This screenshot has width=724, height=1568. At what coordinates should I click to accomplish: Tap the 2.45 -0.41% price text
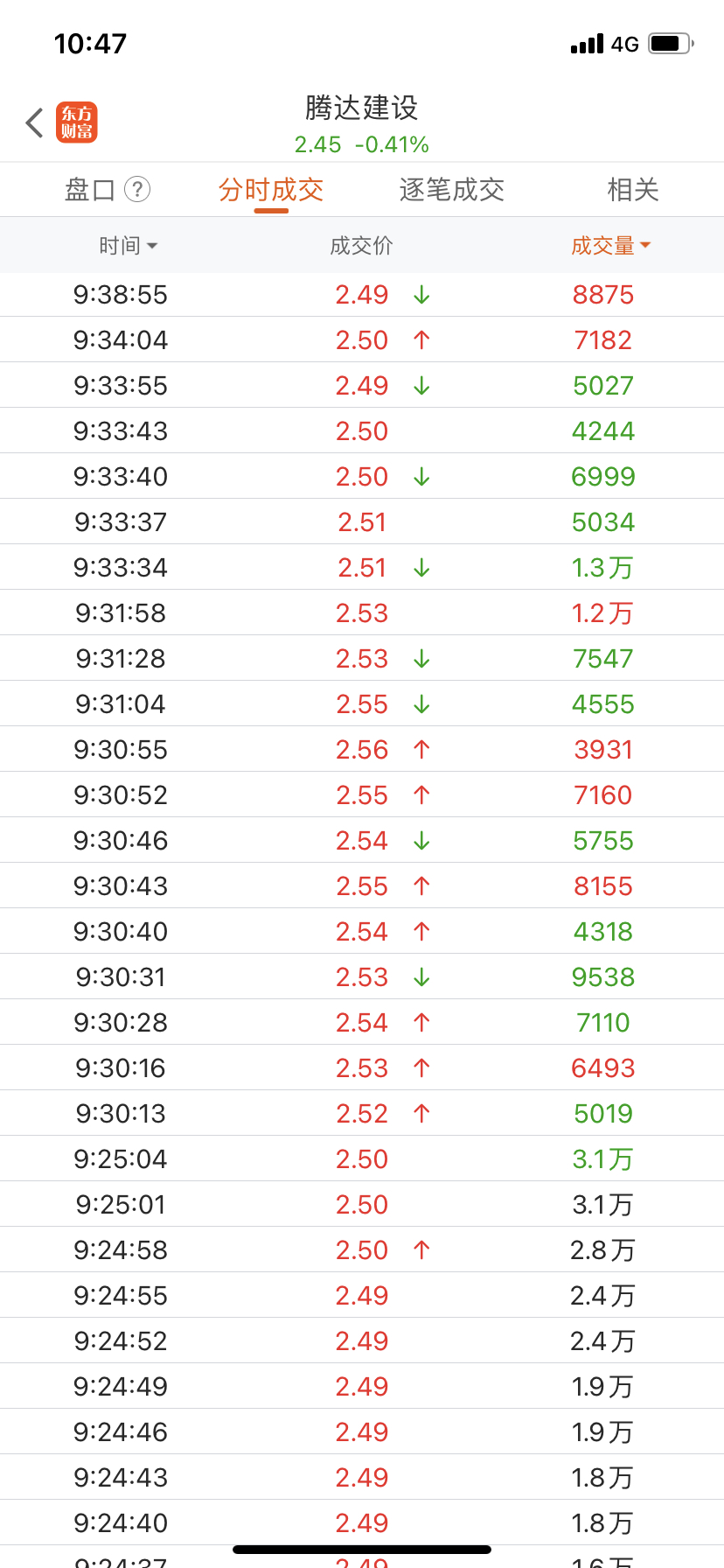pos(362,144)
